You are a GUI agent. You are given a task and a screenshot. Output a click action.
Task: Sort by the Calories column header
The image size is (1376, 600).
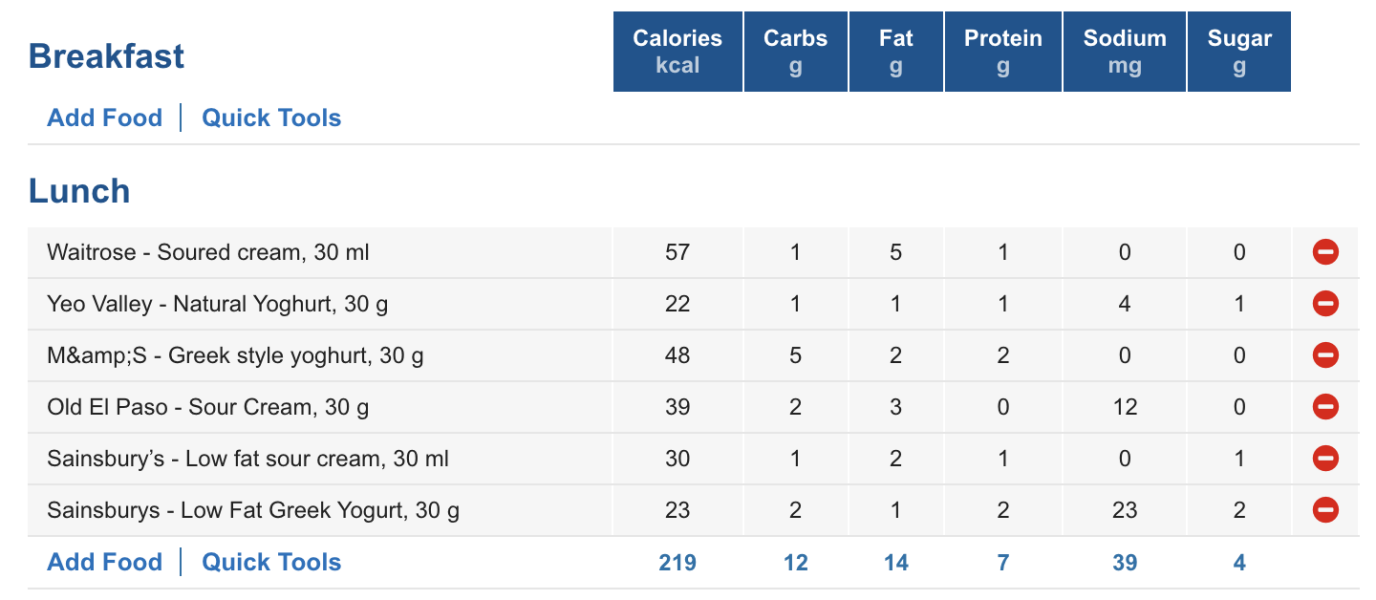pos(677,50)
